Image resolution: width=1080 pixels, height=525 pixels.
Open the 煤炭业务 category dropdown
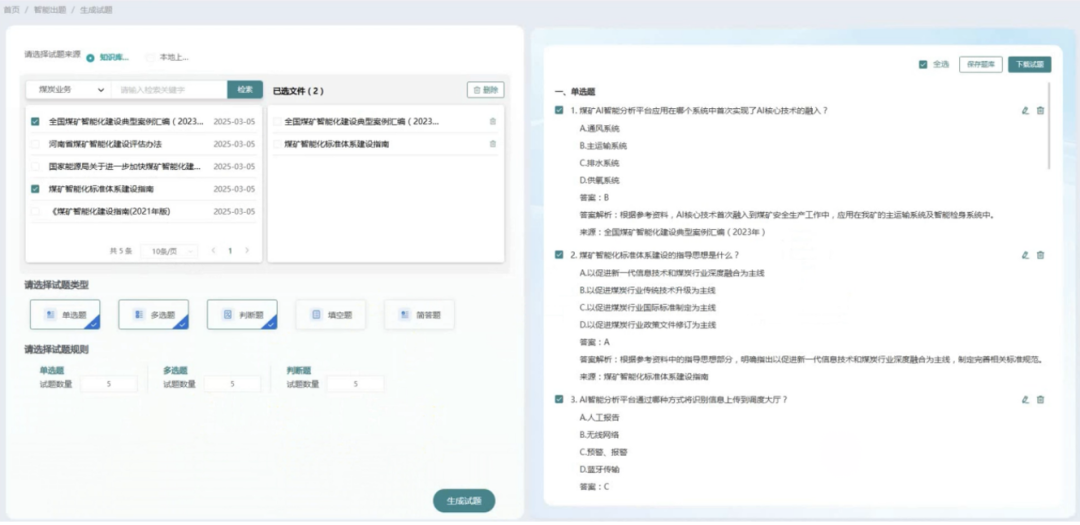[68, 90]
